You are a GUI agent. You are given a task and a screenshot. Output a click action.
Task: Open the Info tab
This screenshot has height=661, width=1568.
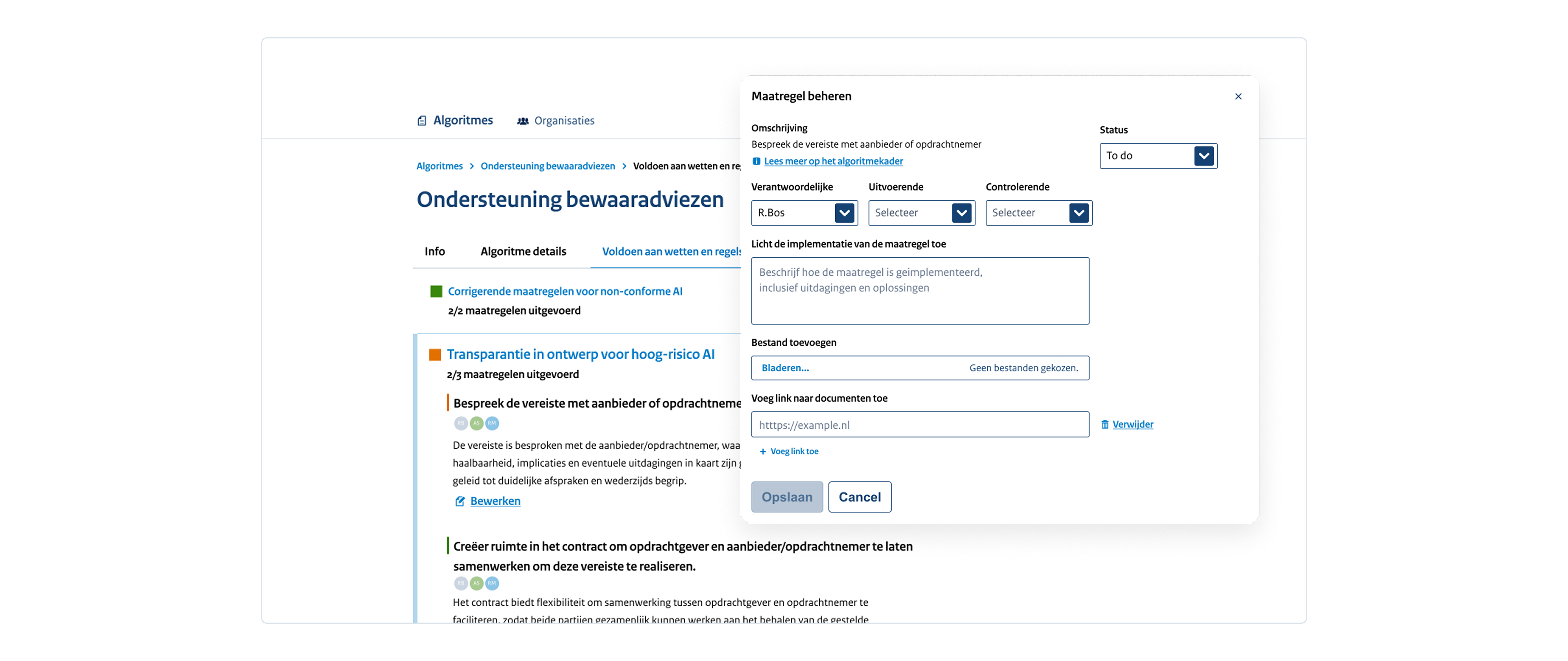pyautogui.click(x=435, y=252)
